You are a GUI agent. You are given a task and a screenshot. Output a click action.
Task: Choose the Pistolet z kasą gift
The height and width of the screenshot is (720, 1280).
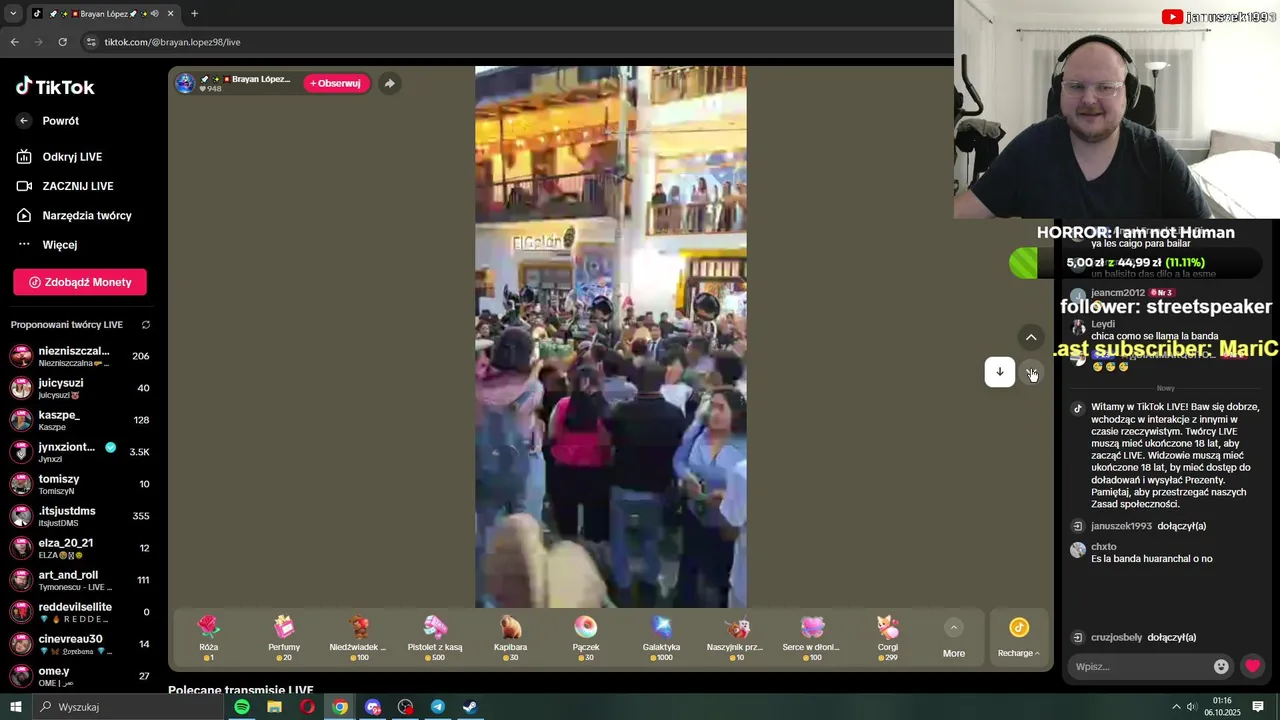(x=435, y=637)
